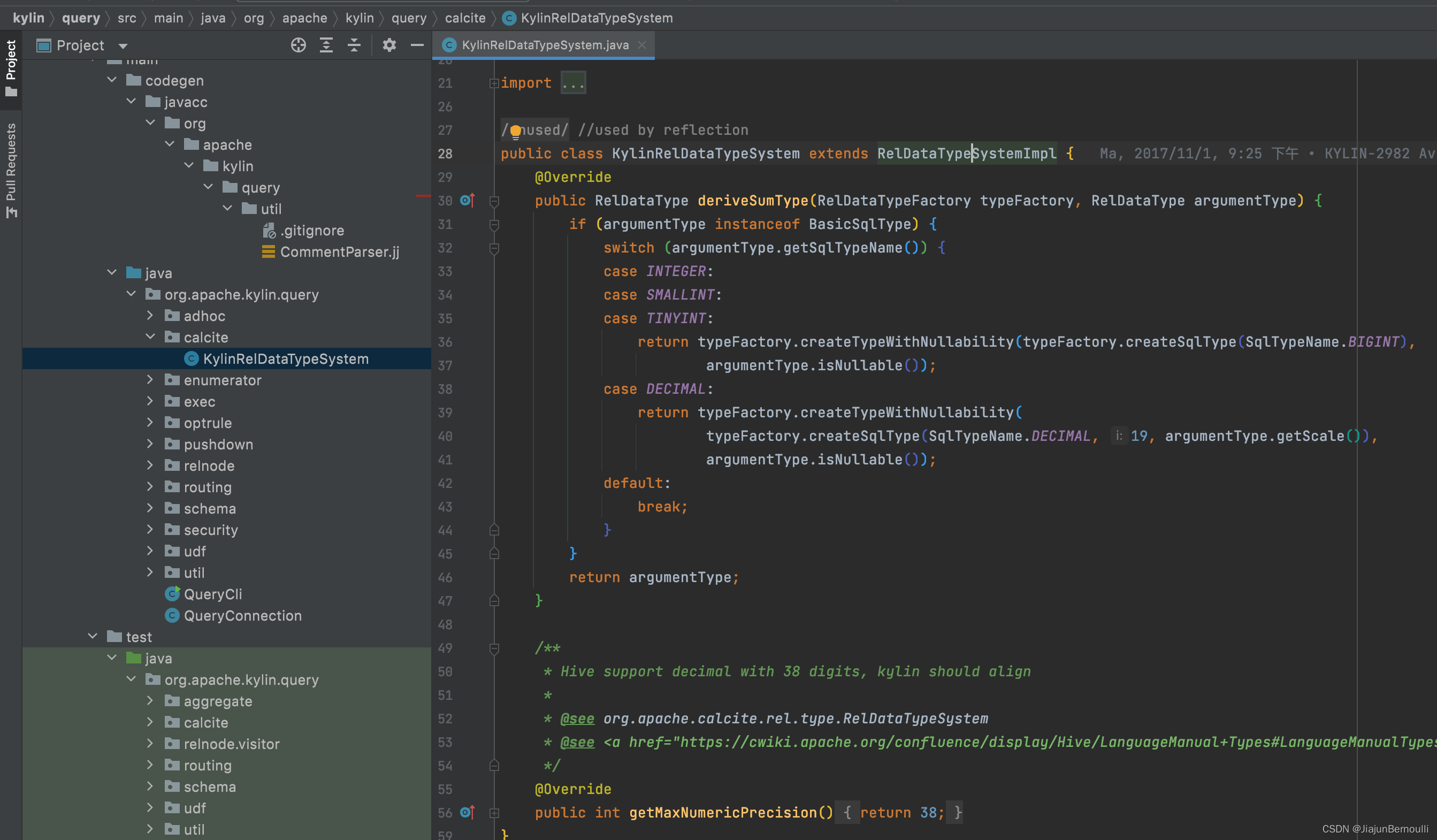Click the yellow intention lightbulb on line 27
Screen dimensions: 1437x840
(516, 131)
